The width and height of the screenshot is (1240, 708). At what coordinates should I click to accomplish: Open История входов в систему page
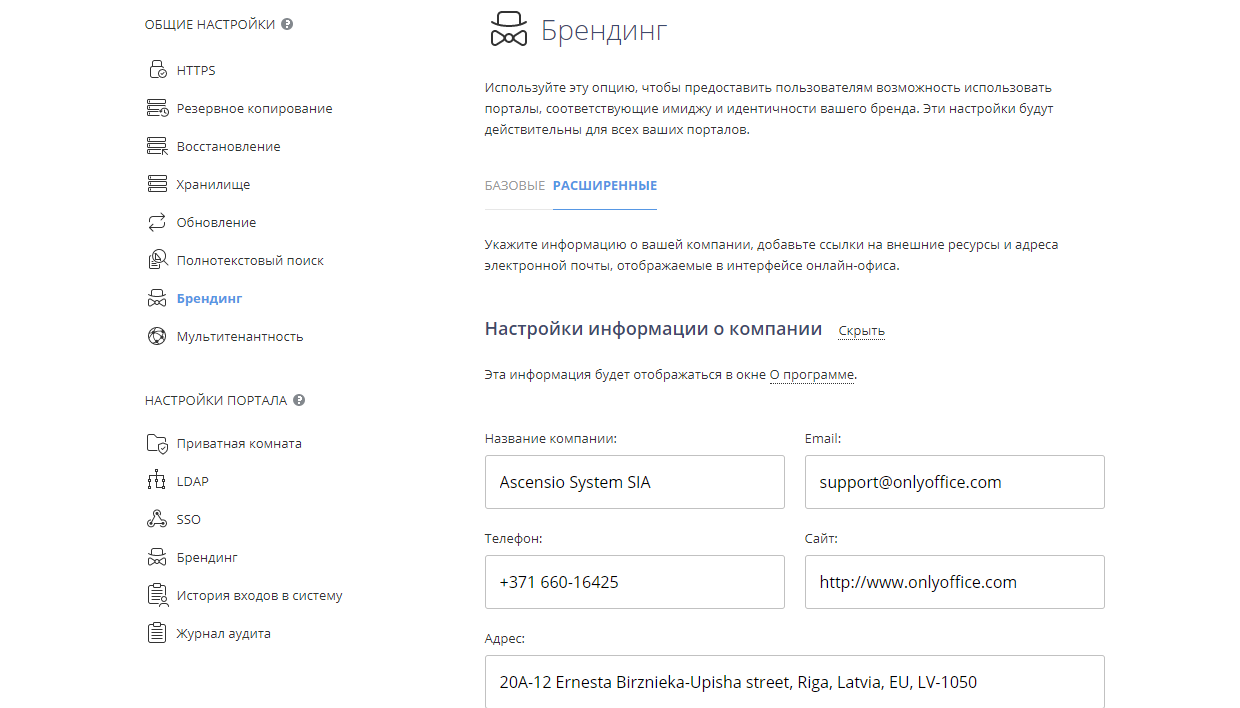click(x=260, y=595)
